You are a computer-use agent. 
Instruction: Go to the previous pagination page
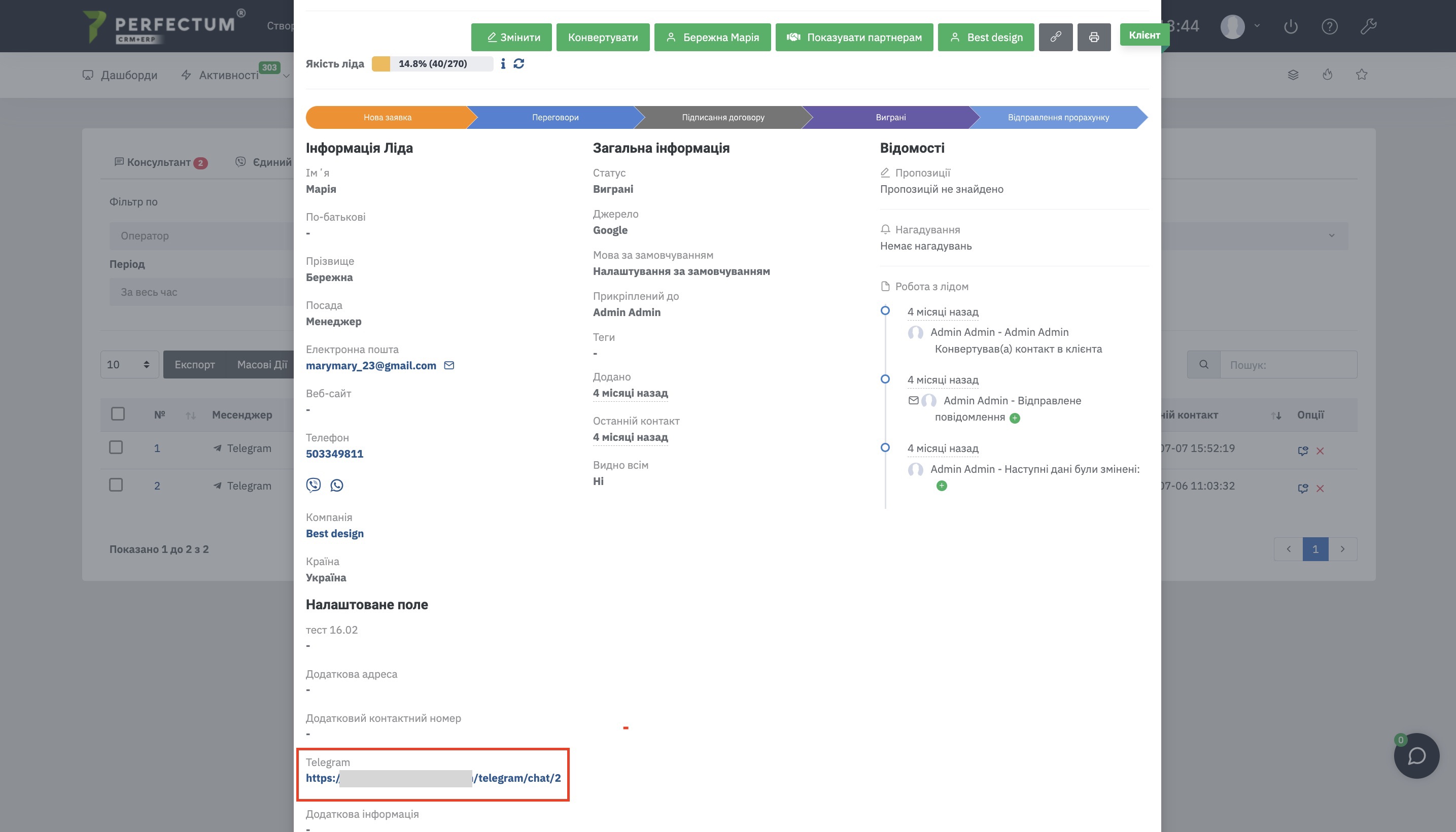[x=1289, y=549]
